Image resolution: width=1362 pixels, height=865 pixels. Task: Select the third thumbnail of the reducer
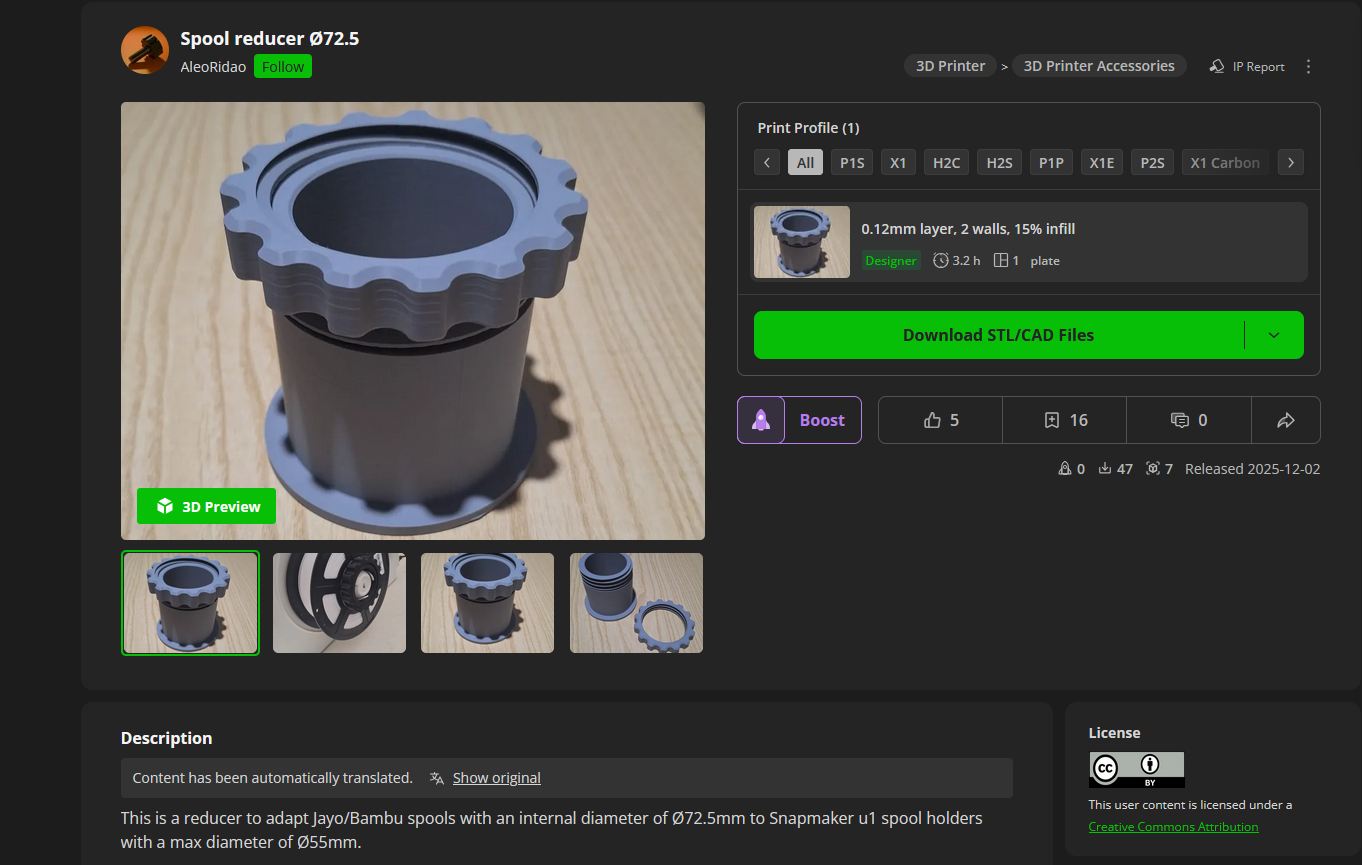point(487,603)
